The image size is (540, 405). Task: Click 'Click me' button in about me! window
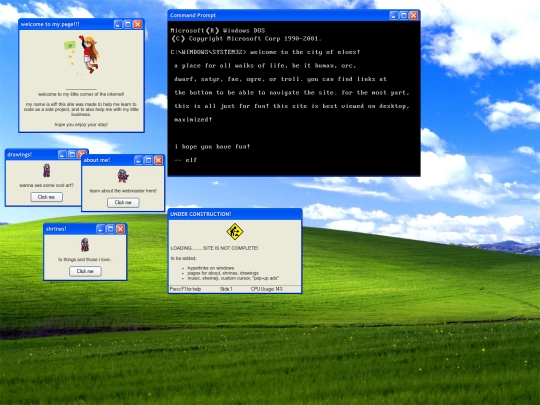[123, 202]
